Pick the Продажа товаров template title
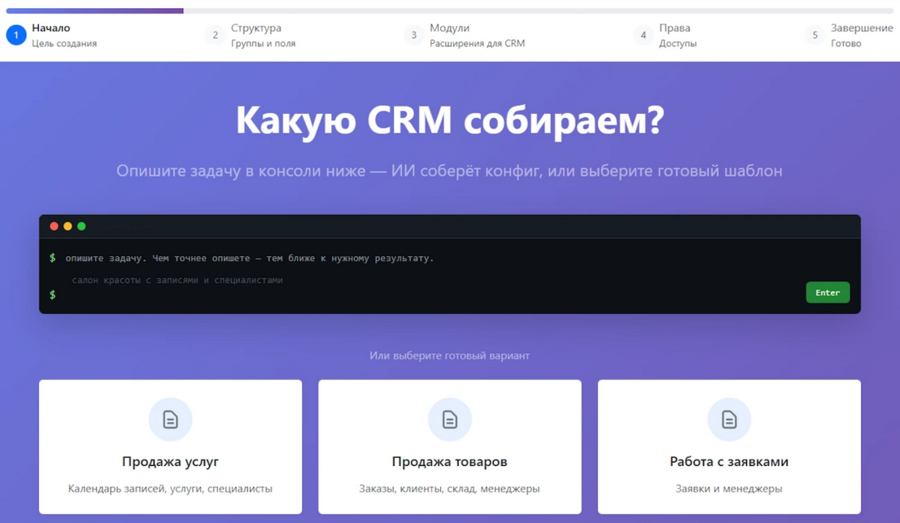The width and height of the screenshot is (900, 523). pyautogui.click(x=449, y=462)
